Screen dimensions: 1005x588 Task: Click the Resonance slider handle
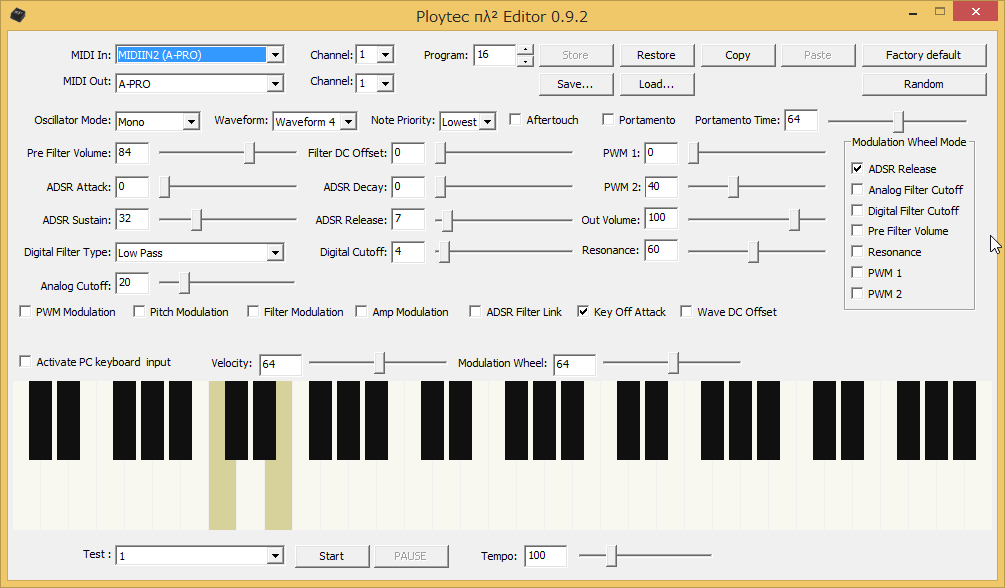pyautogui.click(x=754, y=251)
